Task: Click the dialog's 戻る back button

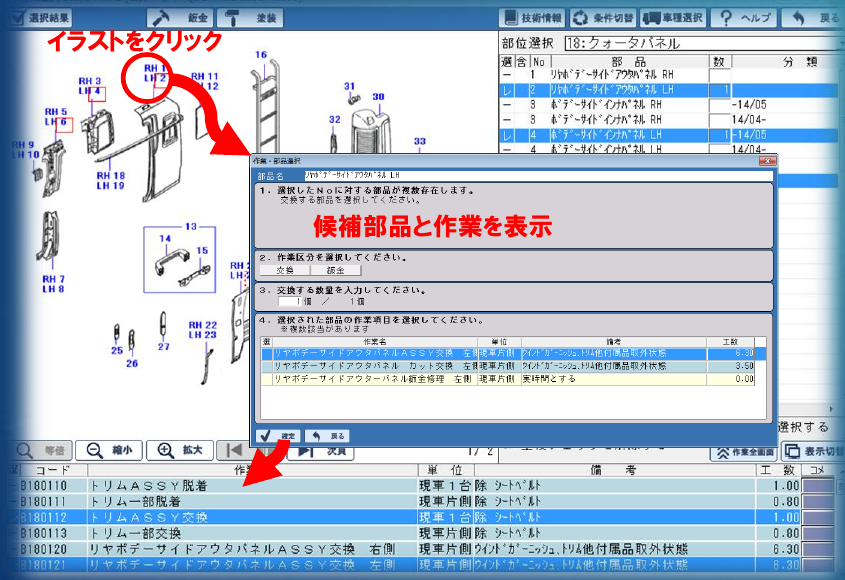Action: point(328,436)
